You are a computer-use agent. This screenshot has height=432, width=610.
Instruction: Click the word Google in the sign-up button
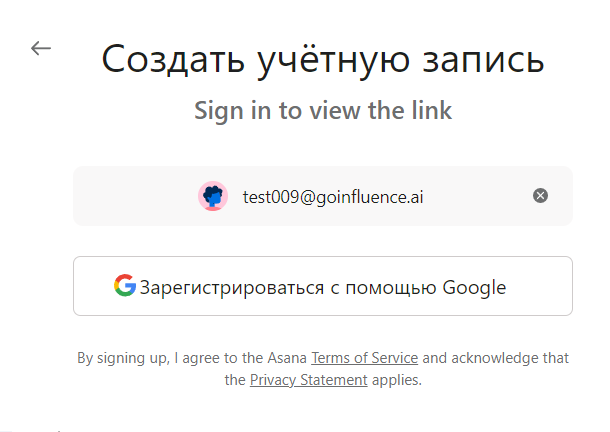pos(474,288)
